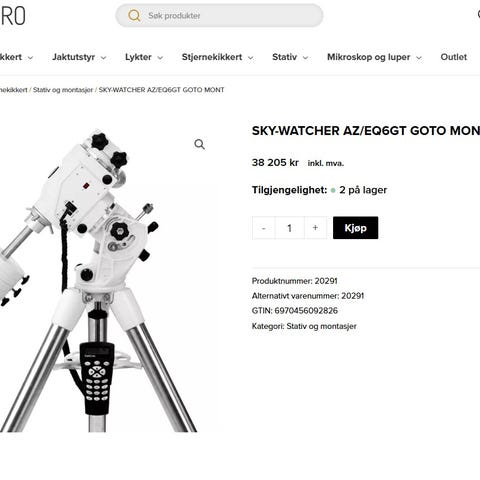Image resolution: width=480 pixels, height=480 pixels.
Task: Increase quantity with the plus button
Action: (315, 228)
